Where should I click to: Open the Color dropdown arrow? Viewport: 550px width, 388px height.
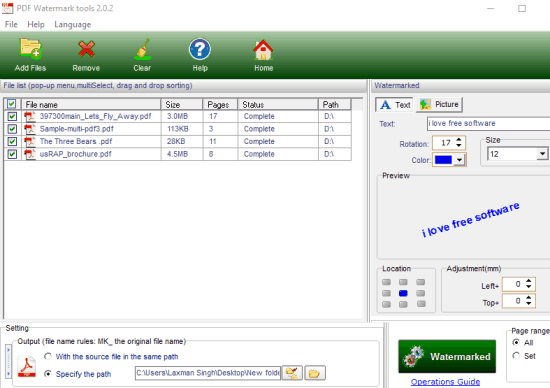click(x=459, y=160)
